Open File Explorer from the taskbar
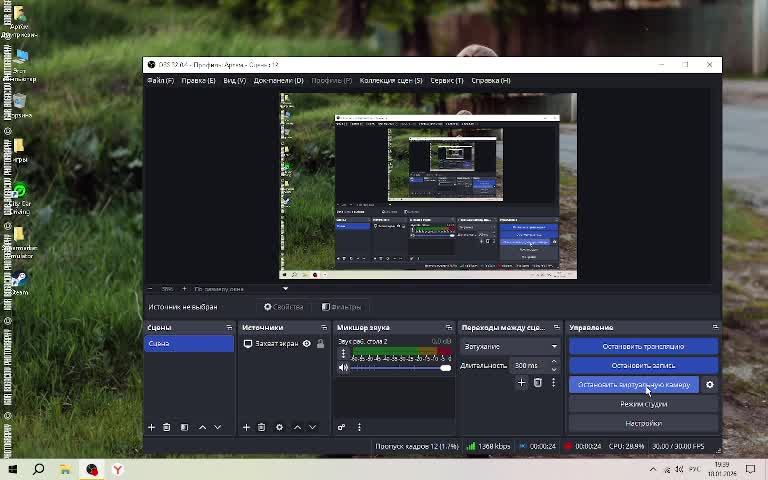The width and height of the screenshot is (768, 480). tap(65, 470)
